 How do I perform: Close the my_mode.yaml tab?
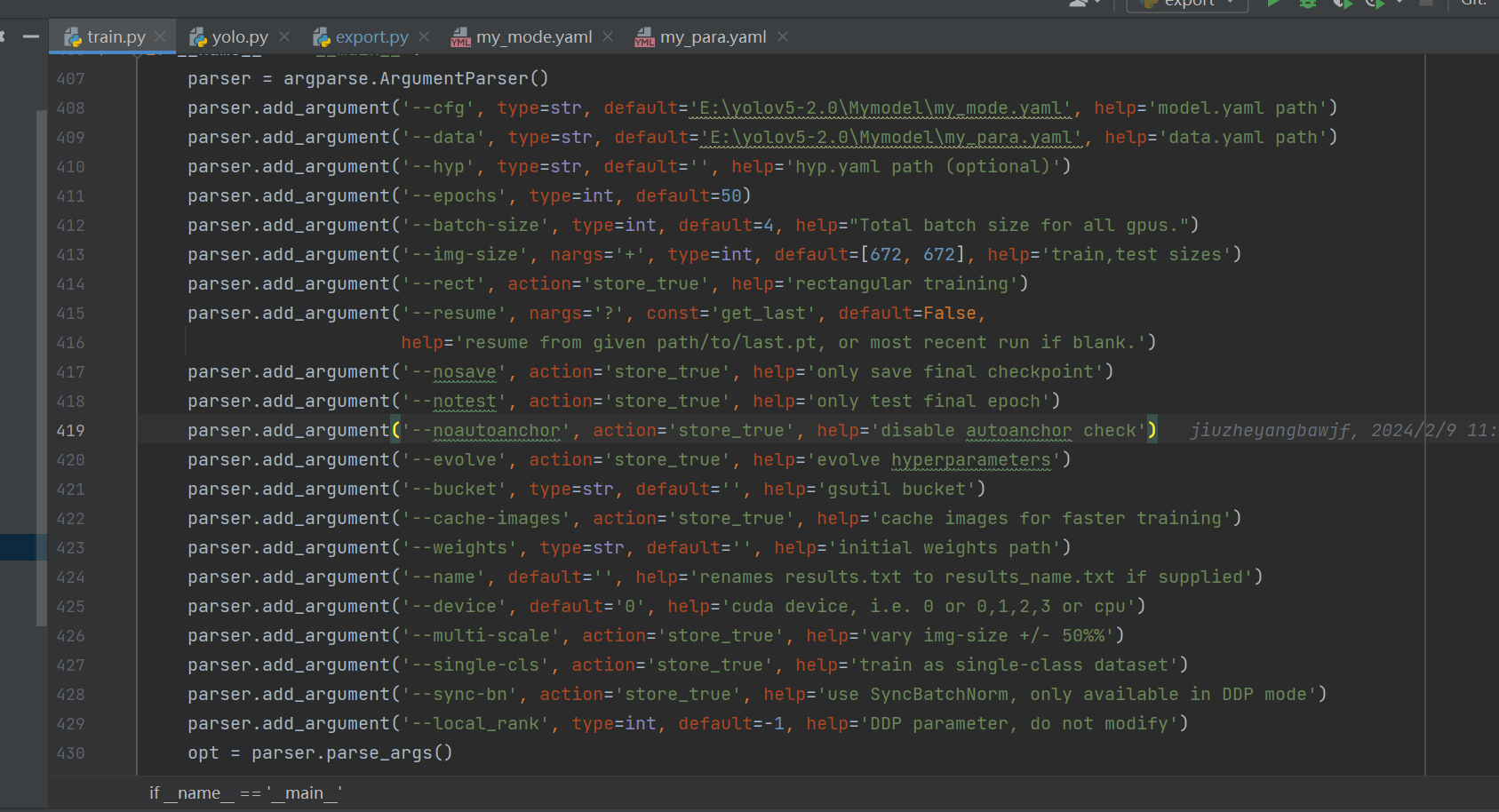click(x=608, y=36)
